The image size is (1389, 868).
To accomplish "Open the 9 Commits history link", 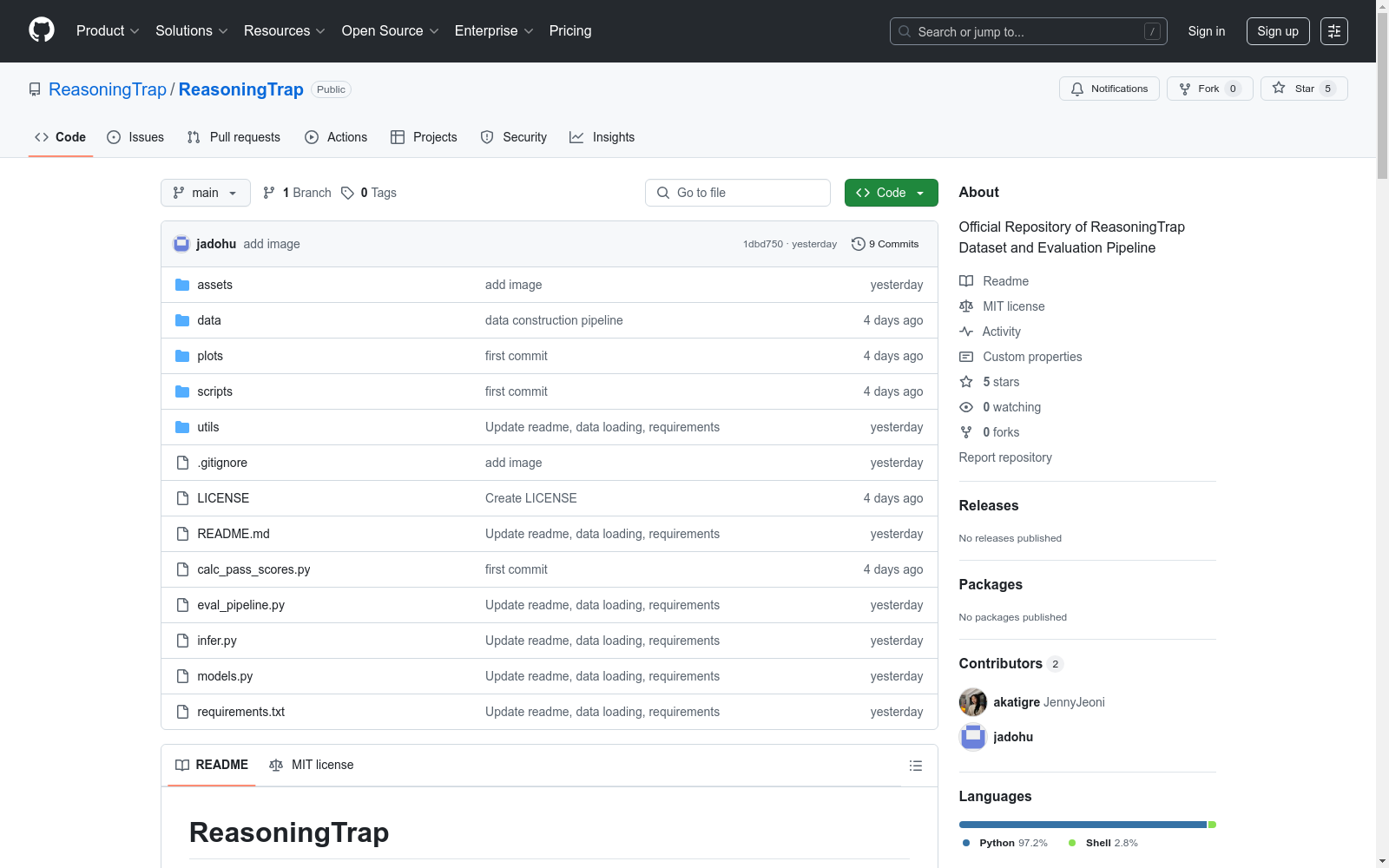I will pyautogui.click(x=885, y=244).
